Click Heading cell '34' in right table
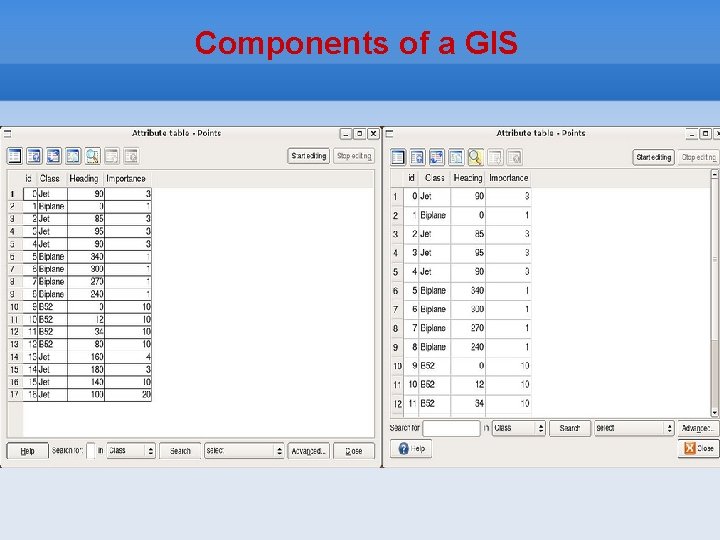 pyautogui.click(x=468, y=404)
